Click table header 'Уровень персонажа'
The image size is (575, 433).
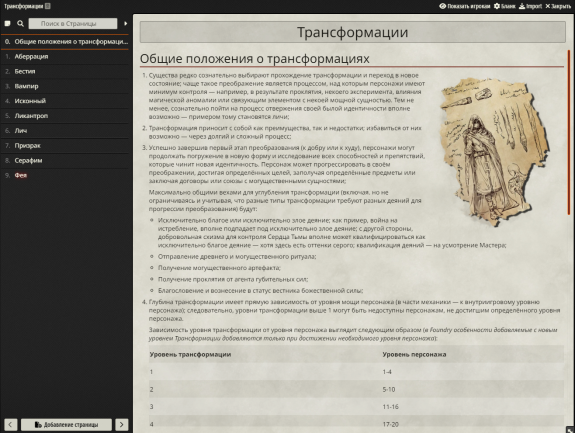click(414, 355)
